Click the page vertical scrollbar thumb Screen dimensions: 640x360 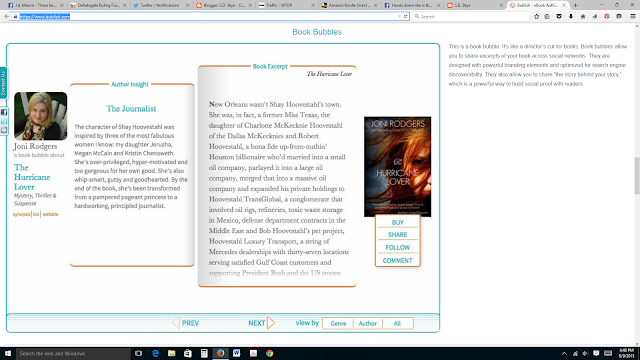click(x=637, y=176)
